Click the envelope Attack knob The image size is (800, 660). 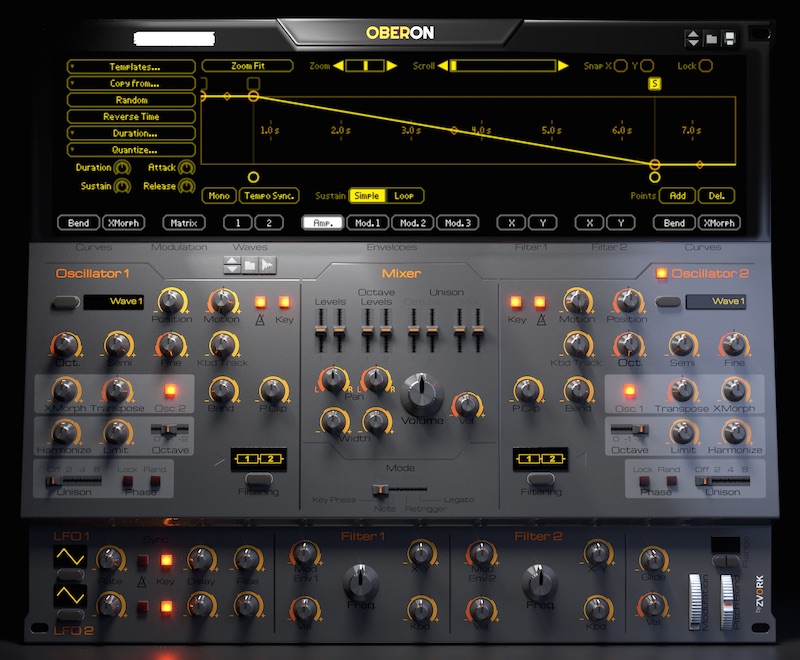point(186,168)
